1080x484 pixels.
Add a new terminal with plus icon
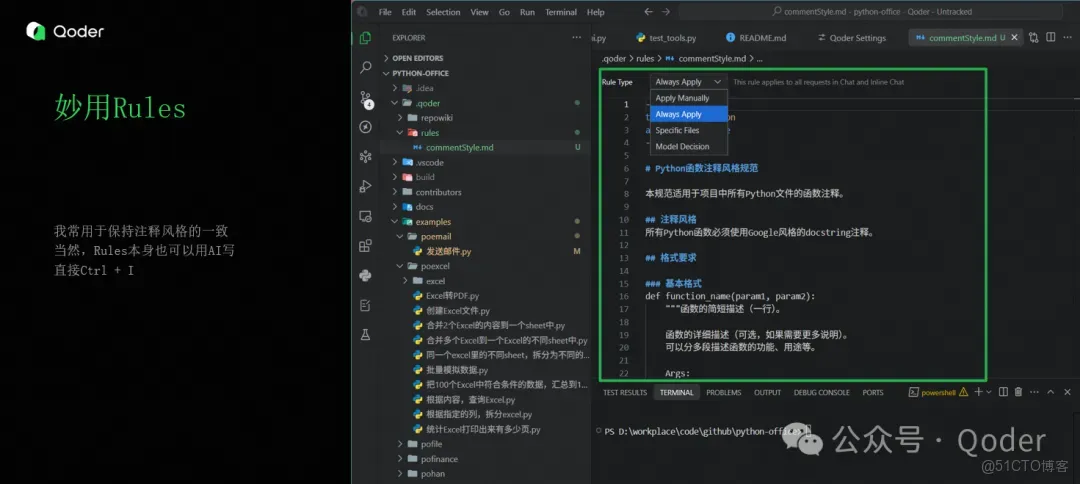point(978,392)
